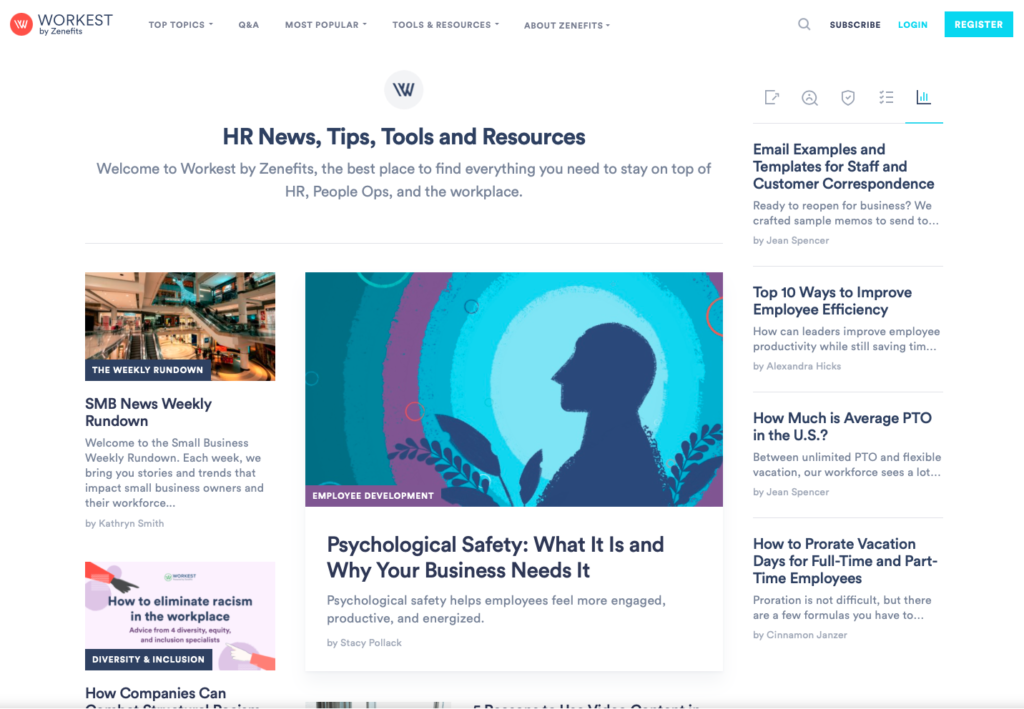Click the Diversity & Inclusion category label
Viewport: 1024px width, 709px height.
(148, 660)
